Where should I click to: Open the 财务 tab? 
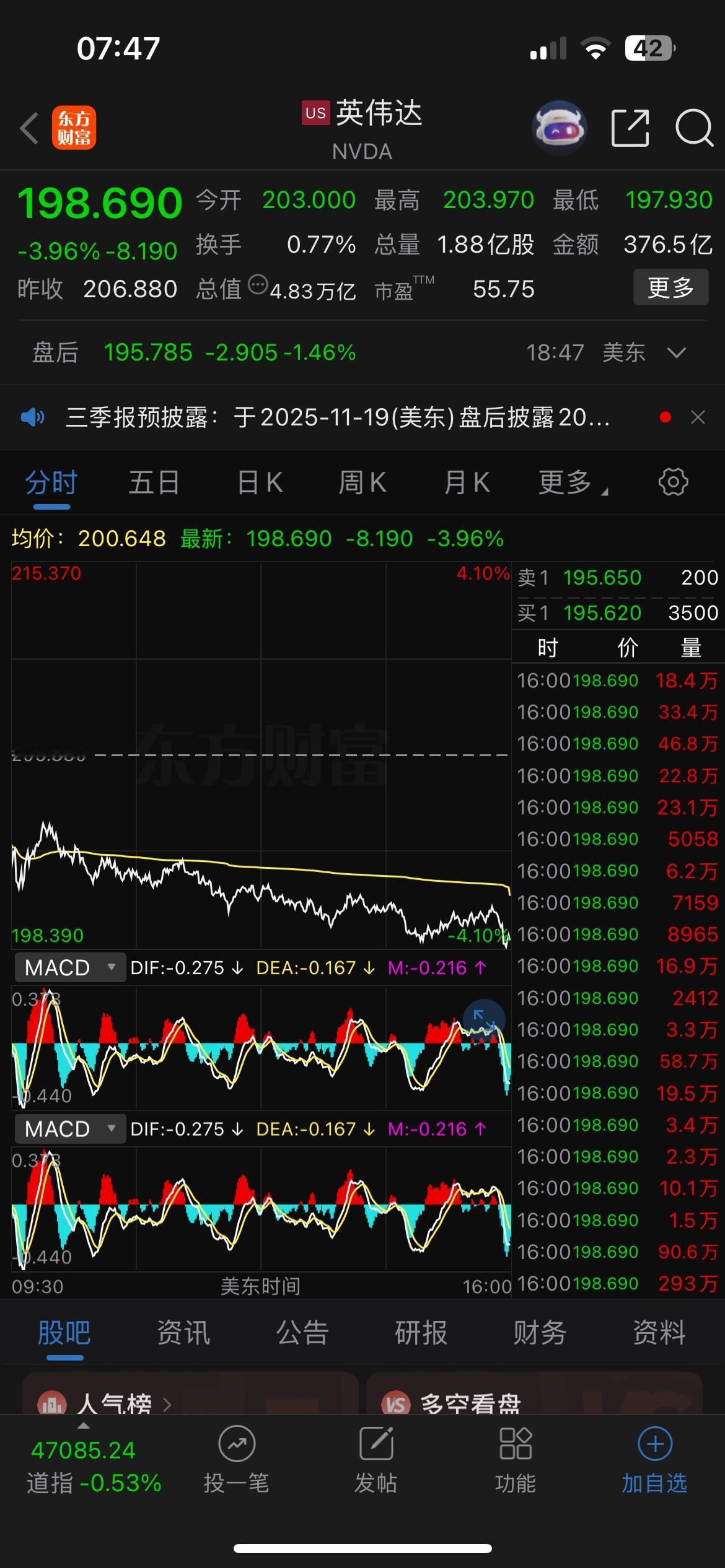pos(540,1332)
